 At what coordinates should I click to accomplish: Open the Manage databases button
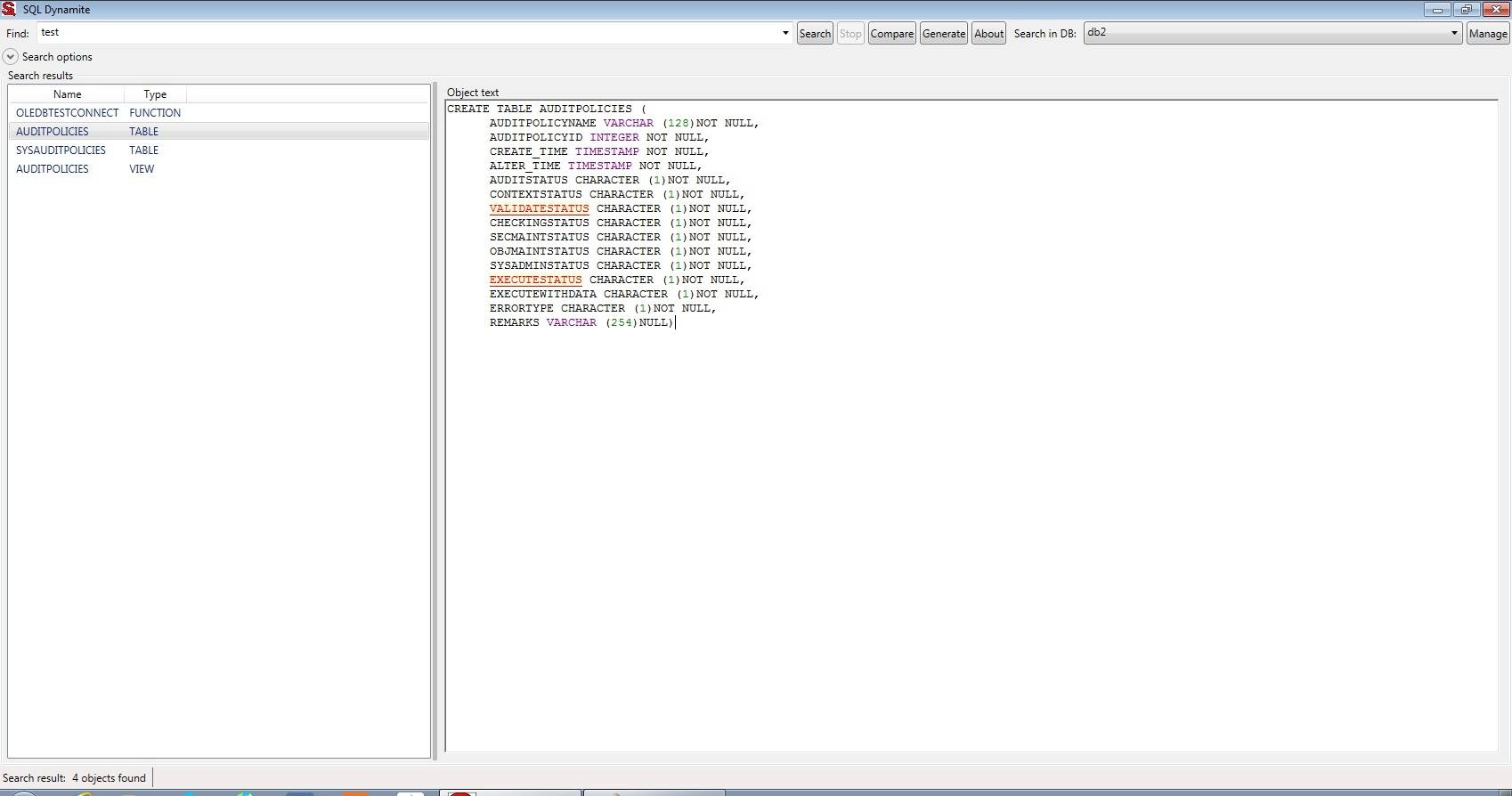pyautogui.click(x=1488, y=34)
